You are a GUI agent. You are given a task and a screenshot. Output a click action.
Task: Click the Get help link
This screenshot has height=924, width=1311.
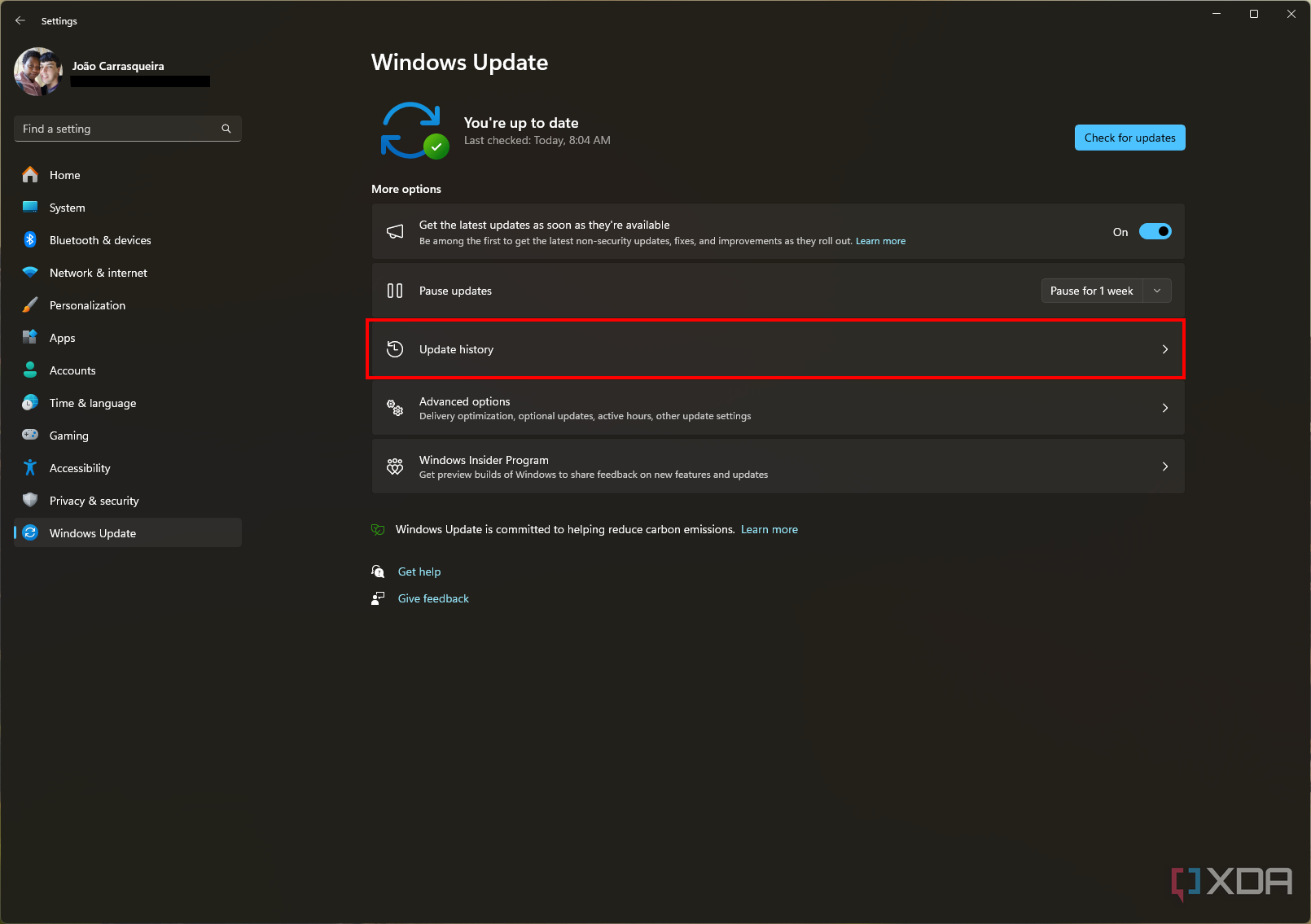coord(419,571)
